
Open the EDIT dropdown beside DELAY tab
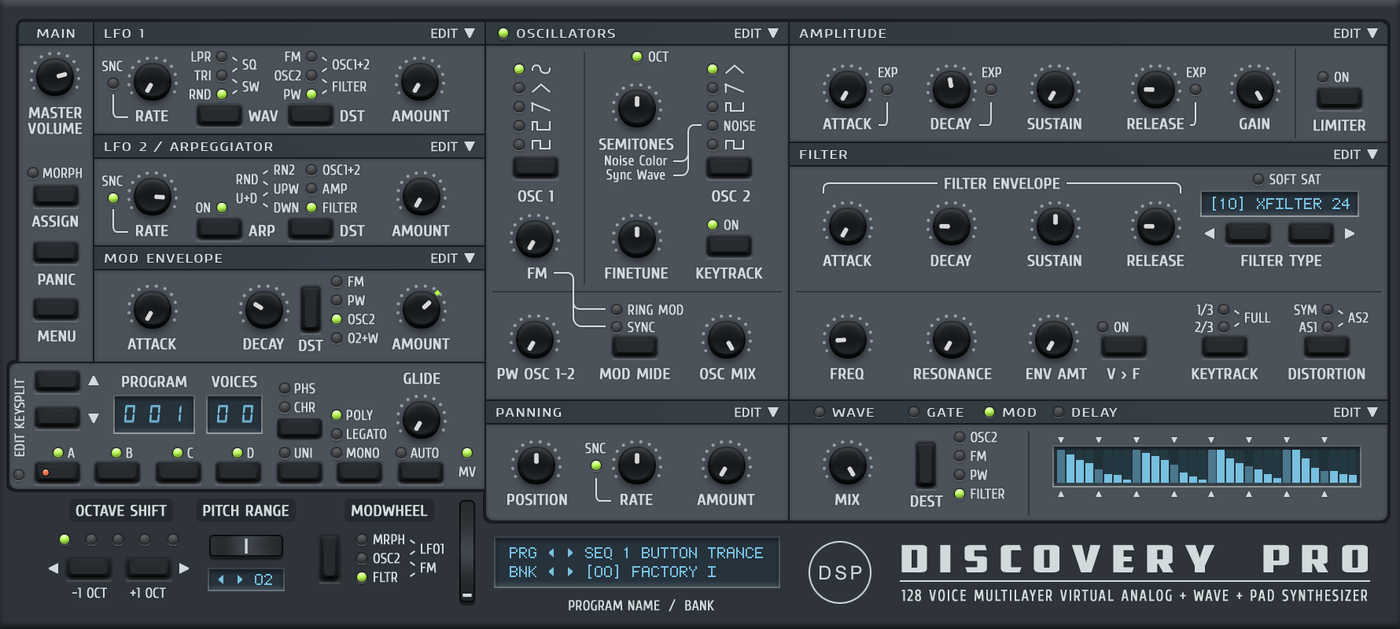coord(1355,412)
